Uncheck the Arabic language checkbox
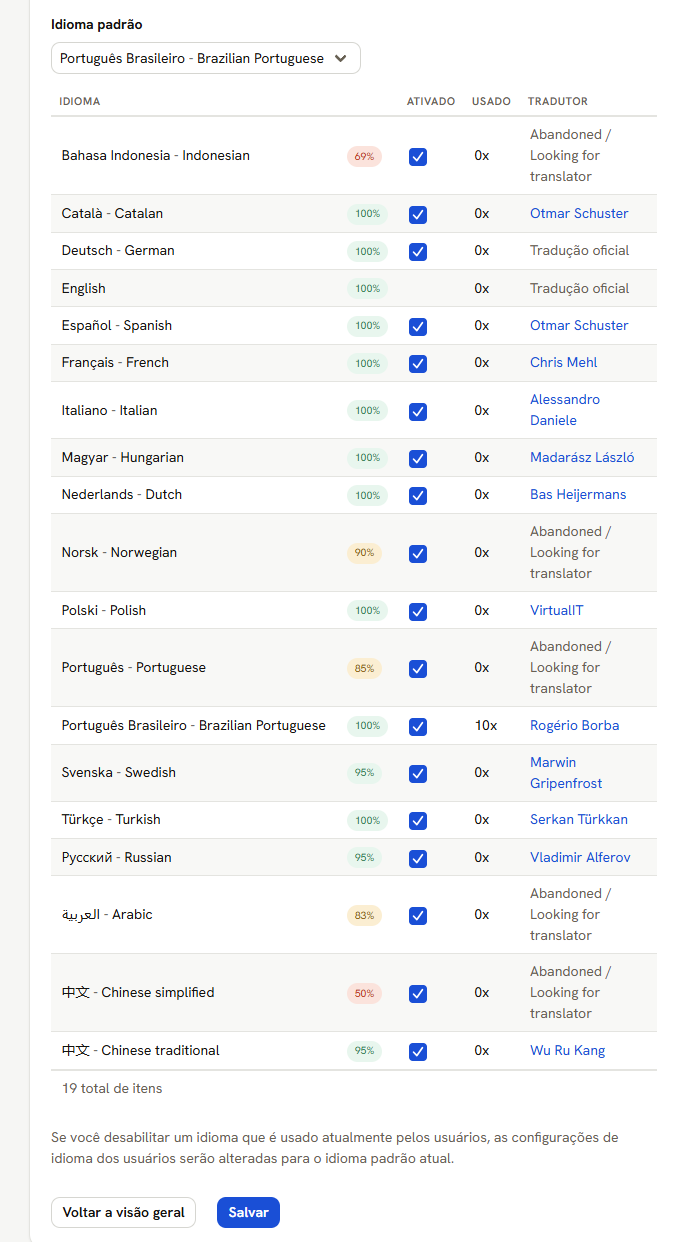Viewport: 679px width, 1242px height. 418,915
